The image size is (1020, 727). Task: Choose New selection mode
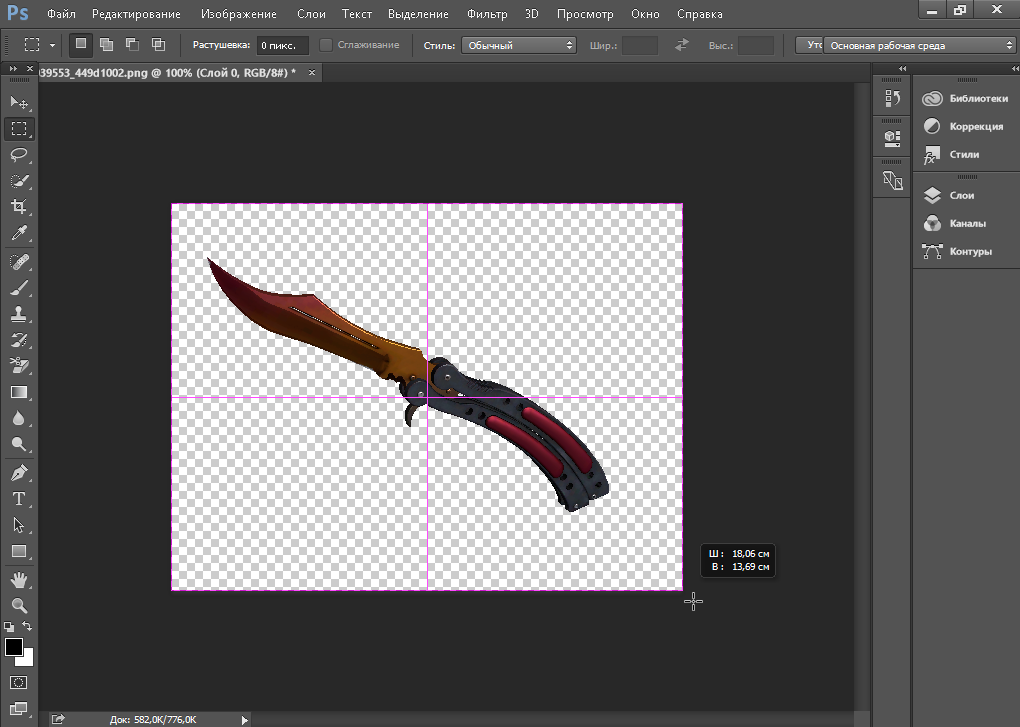(x=81, y=44)
